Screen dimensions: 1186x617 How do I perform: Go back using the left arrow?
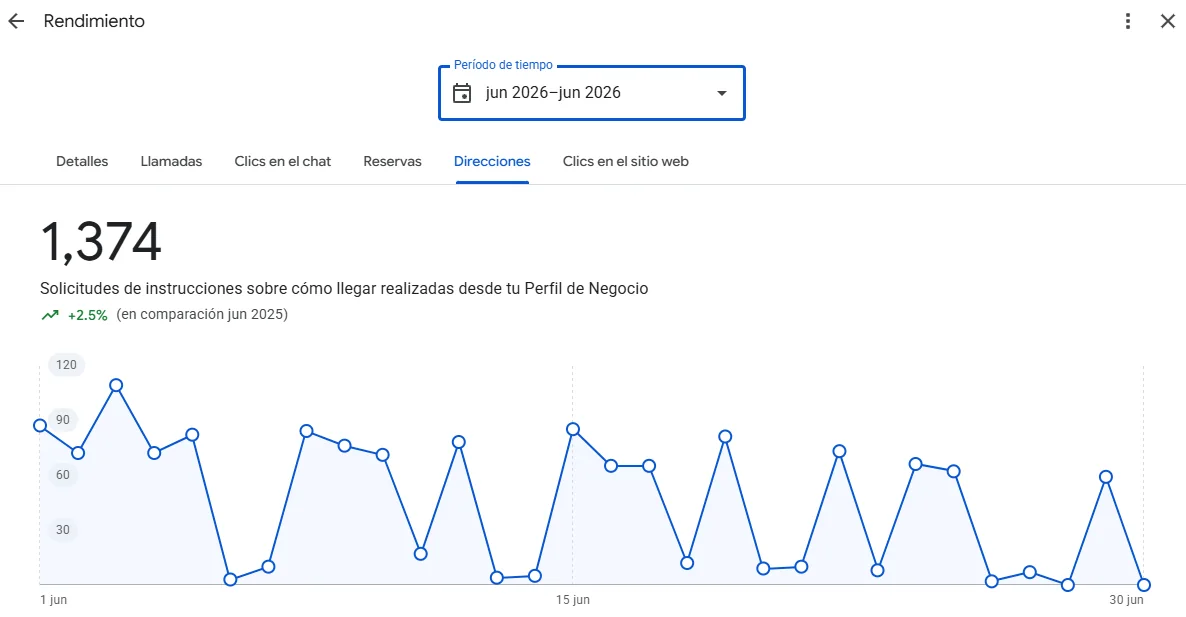pyautogui.click(x=16, y=21)
